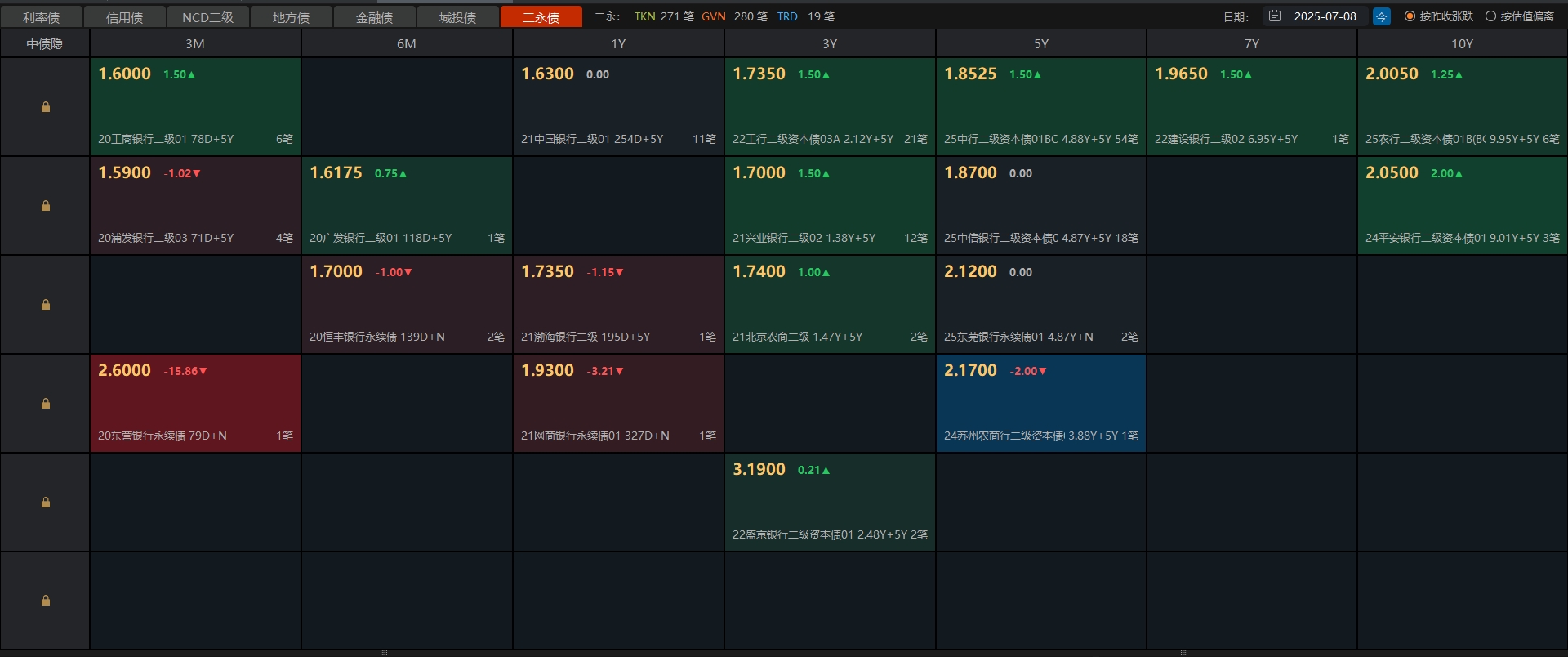Image resolution: width=1568 pixels, height=657 pixels.
Task: Click the lock icon beside 22盛京银行 row
Action: click(46, 503)
